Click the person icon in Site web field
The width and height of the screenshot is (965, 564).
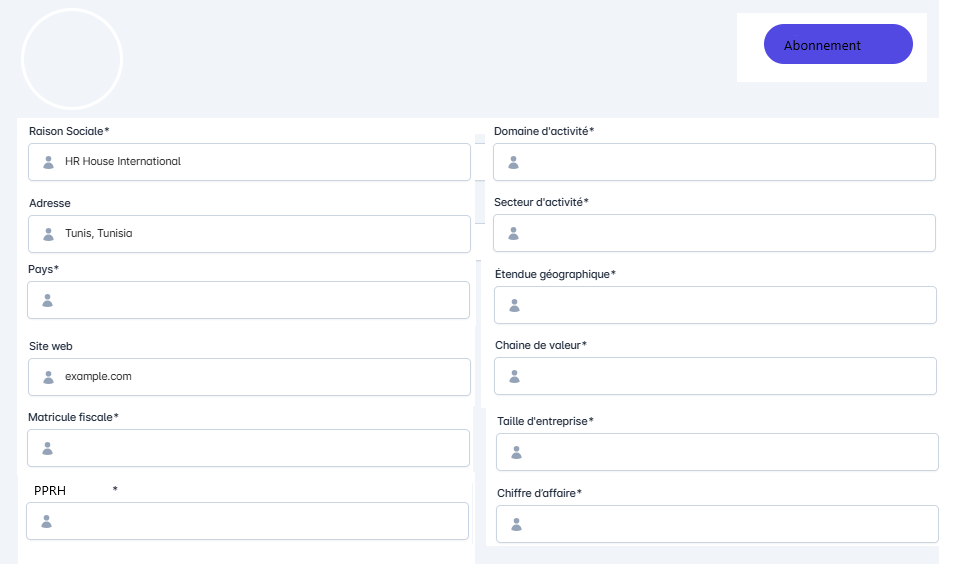point(48,377)
